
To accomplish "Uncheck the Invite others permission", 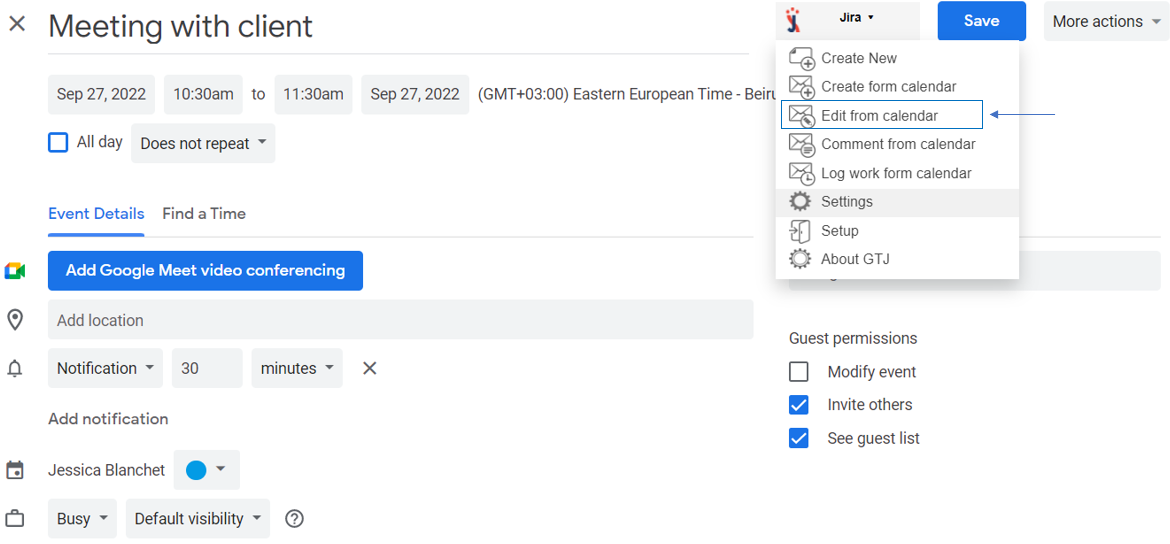I will [799, 405].
